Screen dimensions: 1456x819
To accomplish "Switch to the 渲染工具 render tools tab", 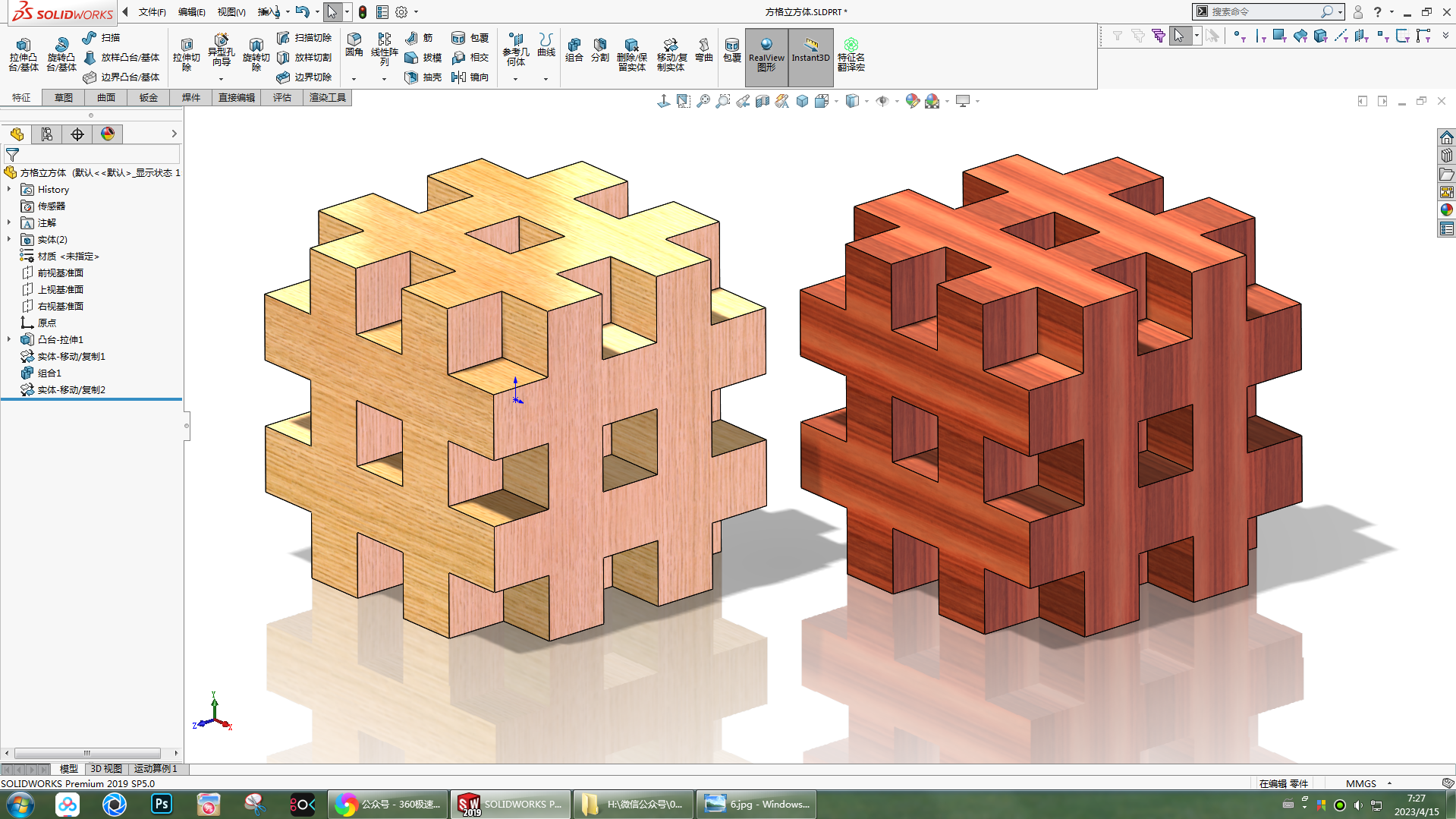I will pyautogui.click(x=327, y=97).
